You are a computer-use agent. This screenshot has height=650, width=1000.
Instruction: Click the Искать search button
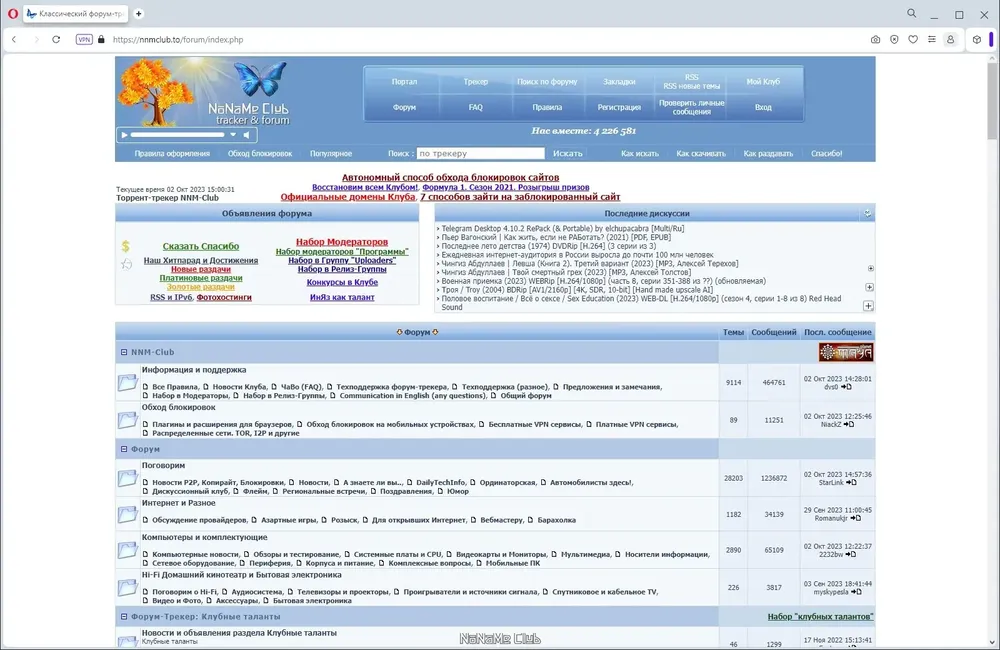[x=568, y=153]
